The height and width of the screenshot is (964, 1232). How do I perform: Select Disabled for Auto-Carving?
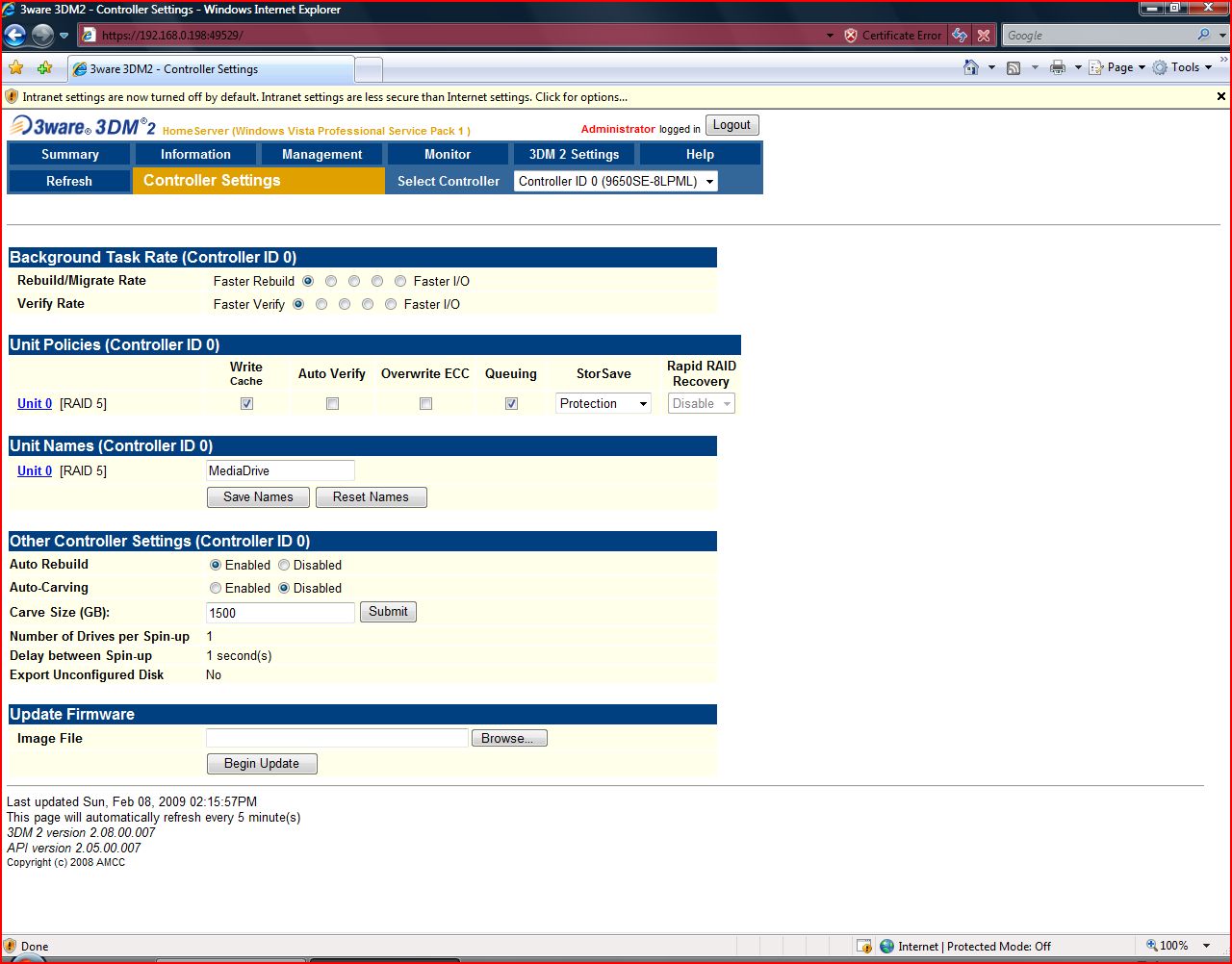(x=284, y=588)
